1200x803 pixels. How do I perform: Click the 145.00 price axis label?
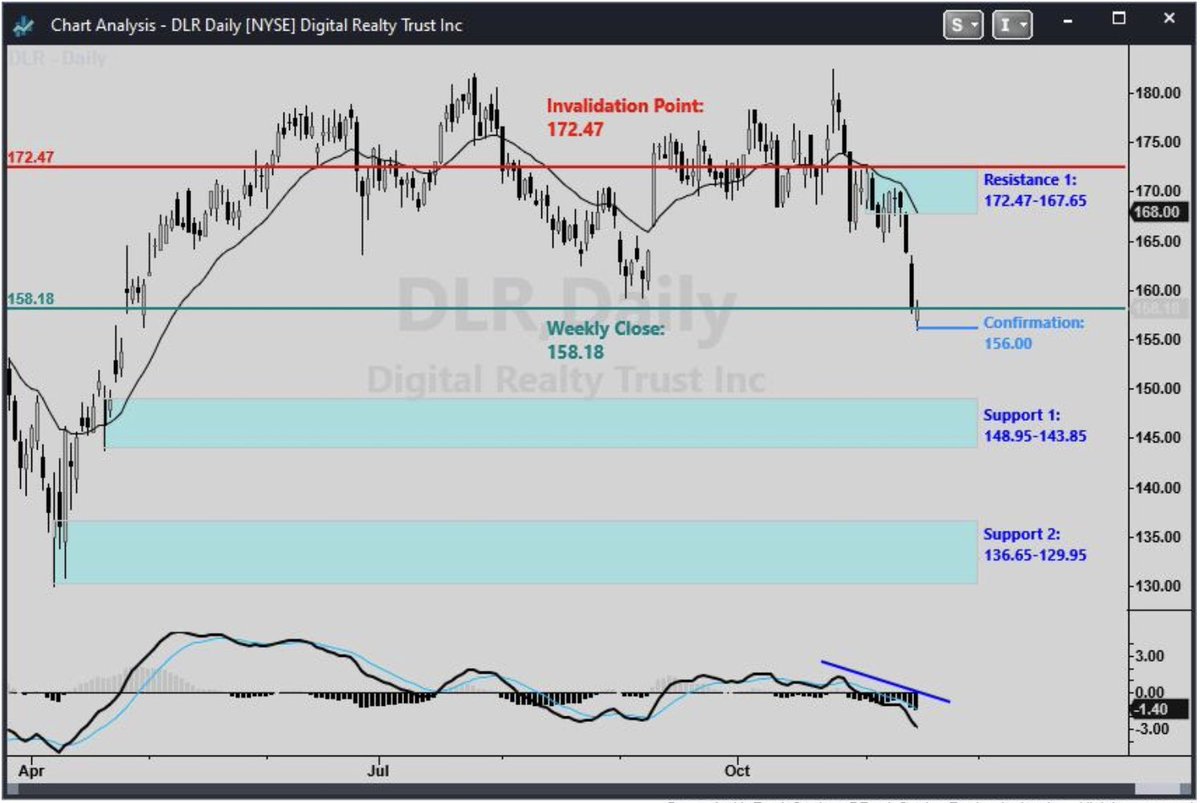coord(1157,437)
